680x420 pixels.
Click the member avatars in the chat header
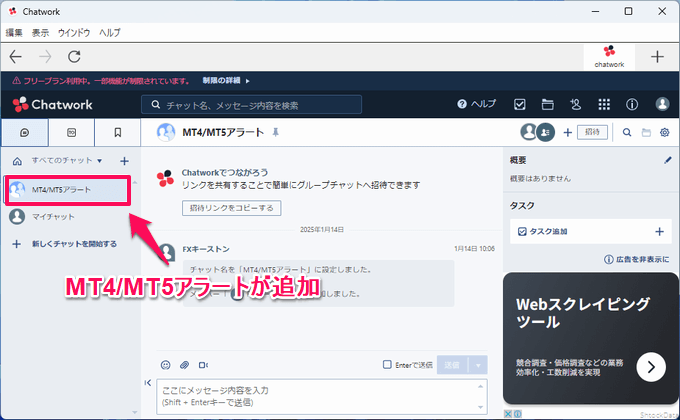coord(537,132)
